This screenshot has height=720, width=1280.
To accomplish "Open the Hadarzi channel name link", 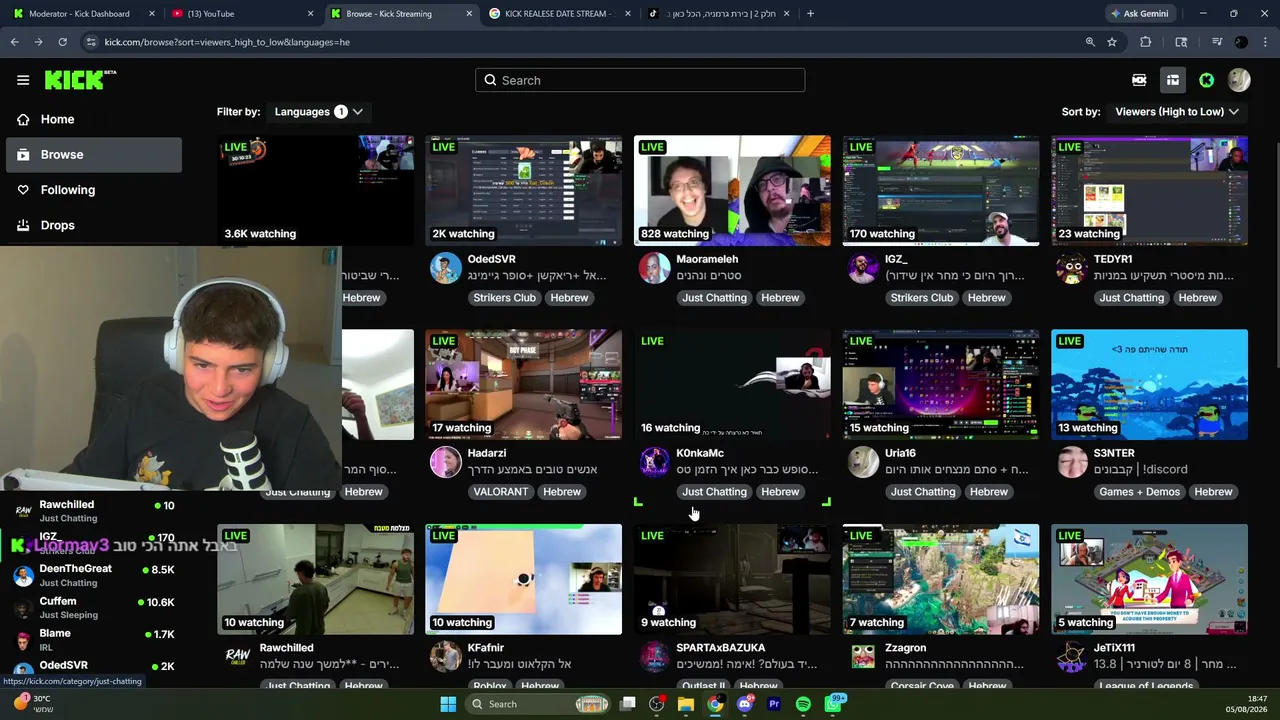I will pyautogui.click(x=487, y=453).
